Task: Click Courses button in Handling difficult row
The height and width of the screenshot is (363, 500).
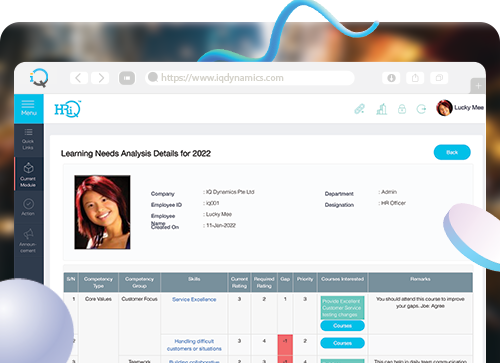Action: pos(342,343)
